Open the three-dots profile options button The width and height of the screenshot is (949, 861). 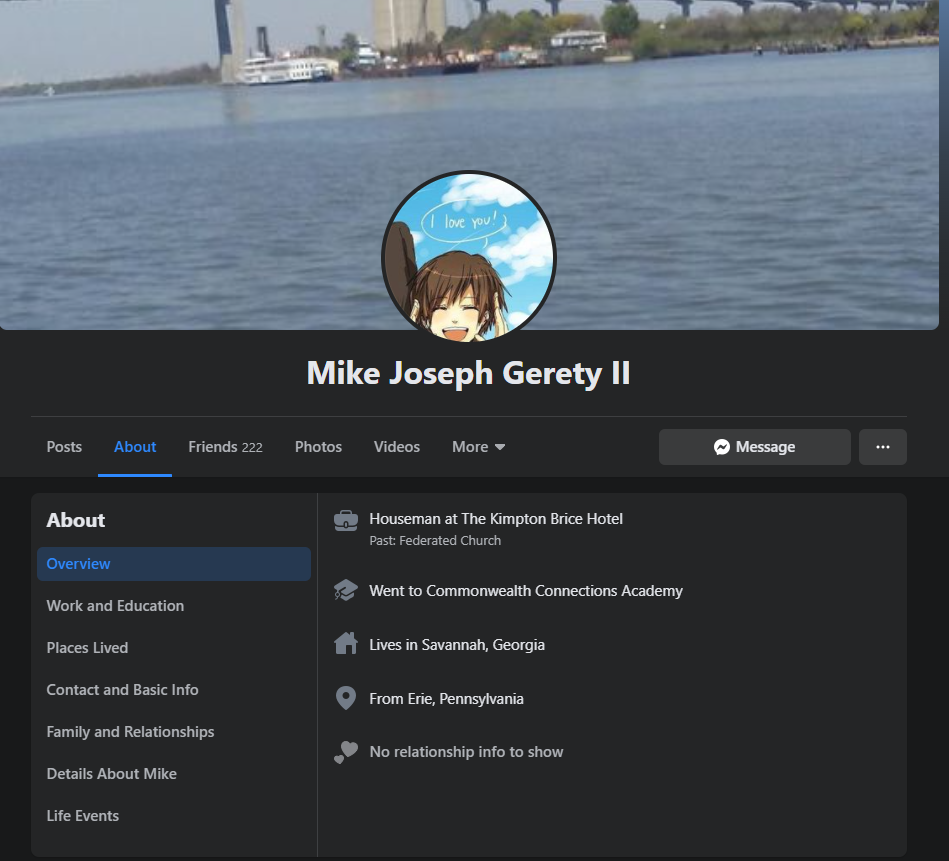(x=882, y=447)
